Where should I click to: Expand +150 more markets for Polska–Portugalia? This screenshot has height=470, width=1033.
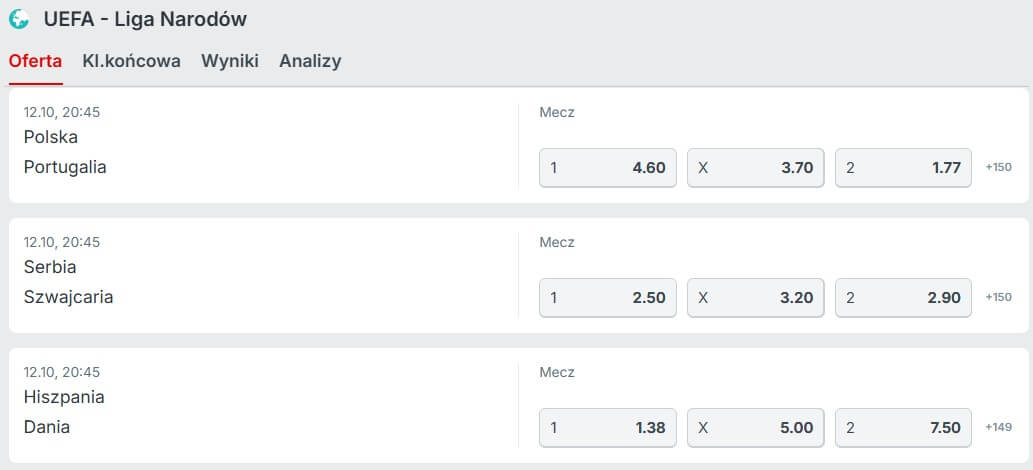click(x=998, y=167)
